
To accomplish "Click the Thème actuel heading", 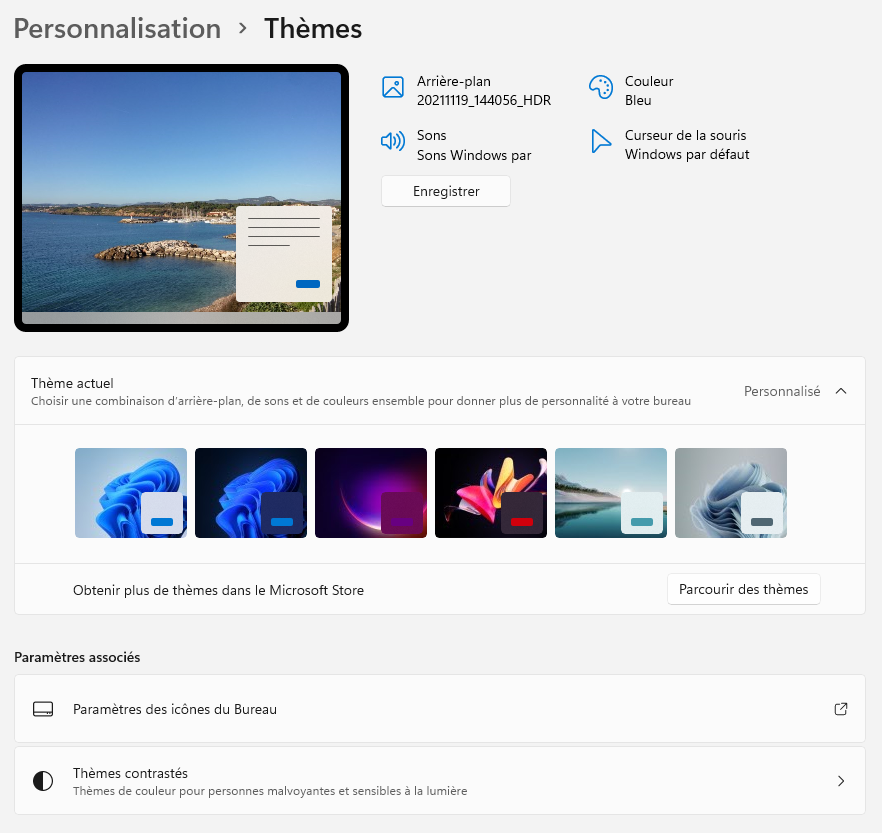I will click(x=72, y=383).
